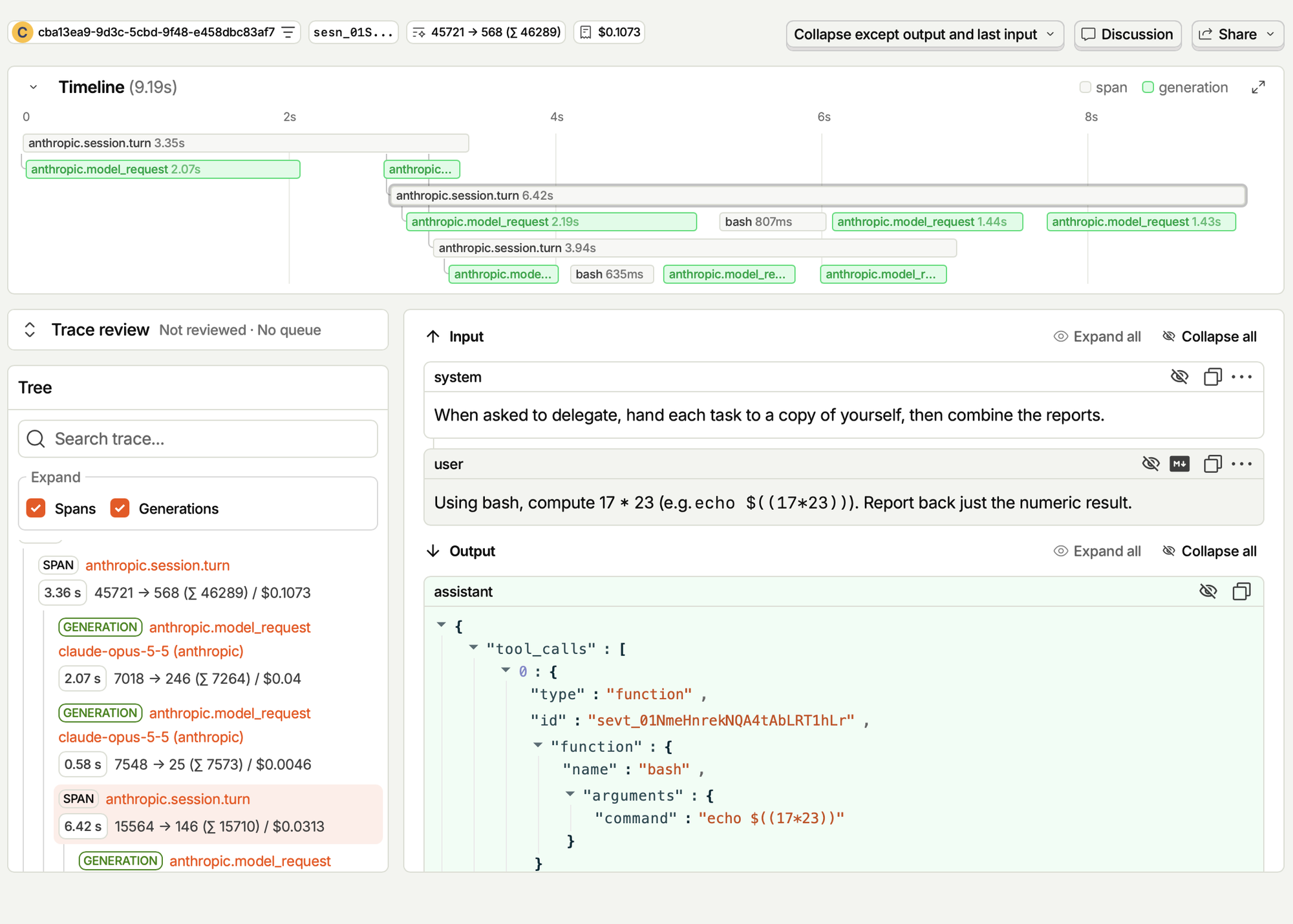Open first anthropic.session.turn span in tree
The height and width of the screenshot is (924, 1293).
pyautogui.click(x=157, y=565)
